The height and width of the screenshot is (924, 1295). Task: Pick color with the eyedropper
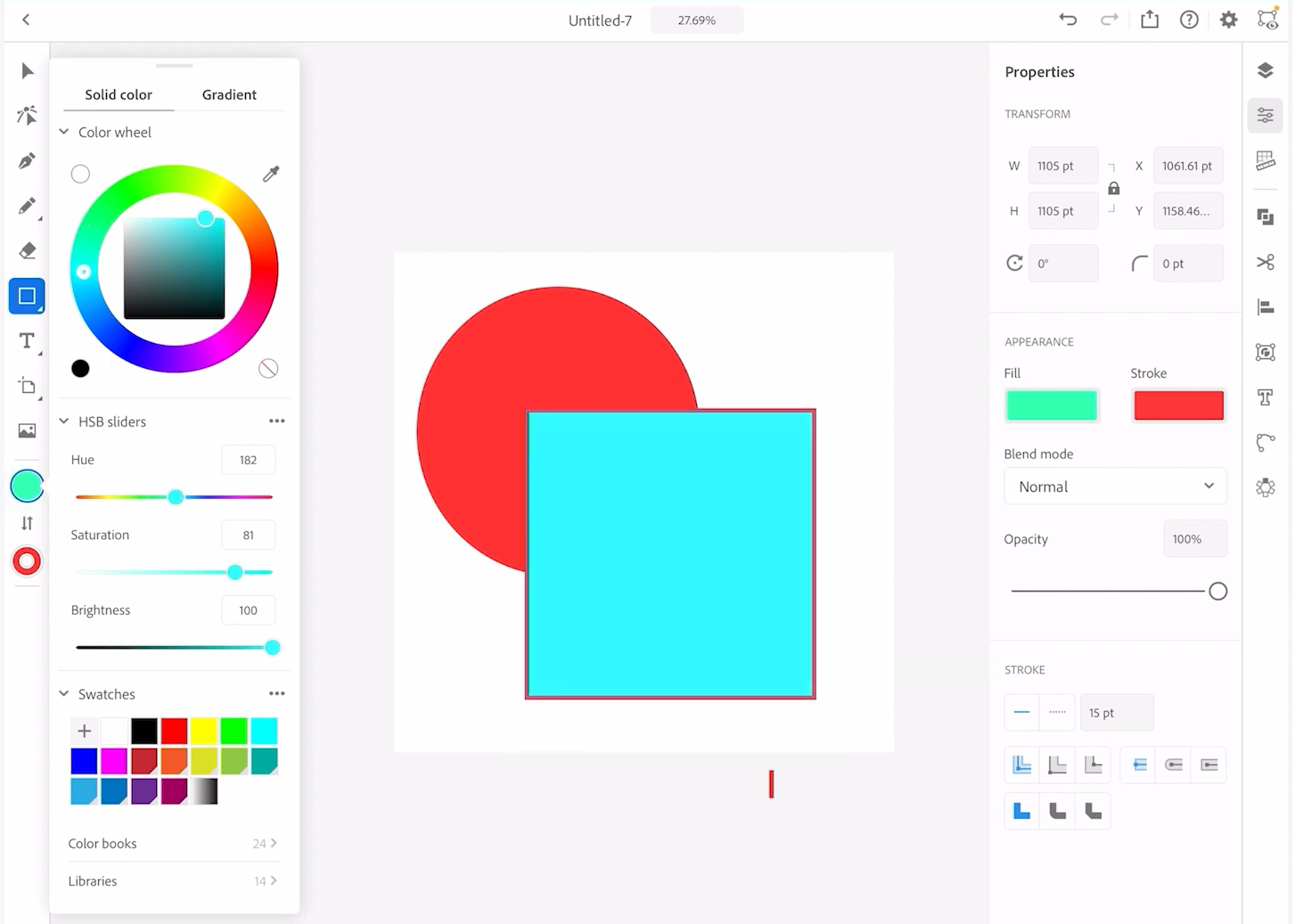click(271, 174)
